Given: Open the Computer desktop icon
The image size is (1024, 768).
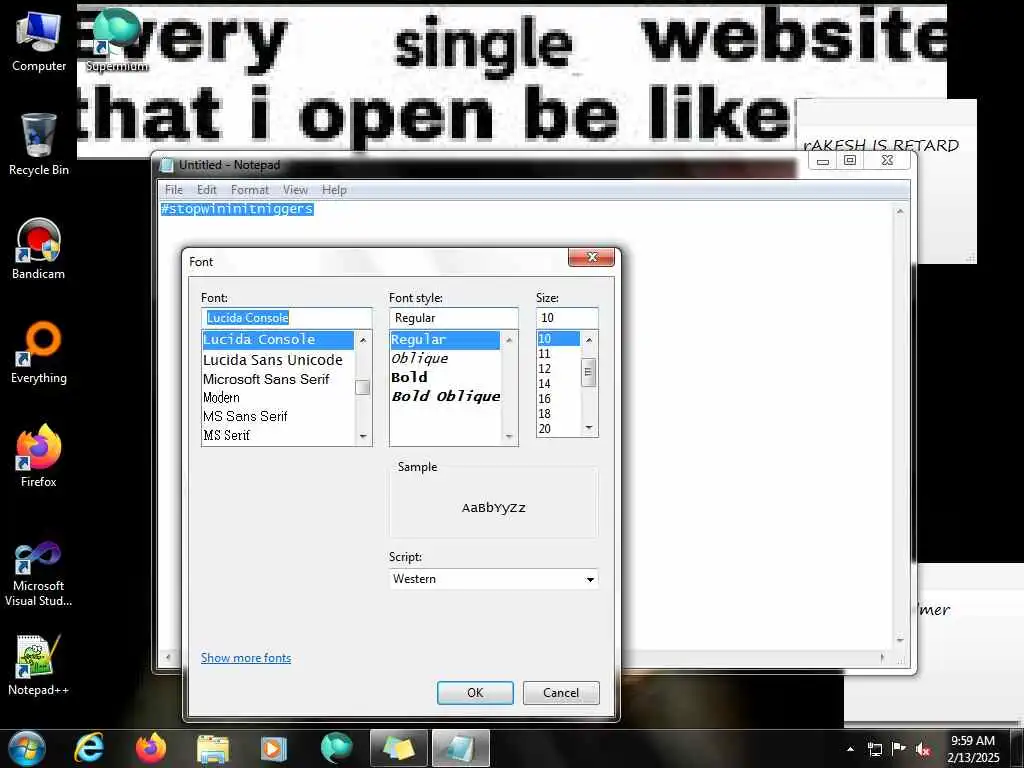Looking at the screenshot, I should pyautogui.click(x=39, y=40).
